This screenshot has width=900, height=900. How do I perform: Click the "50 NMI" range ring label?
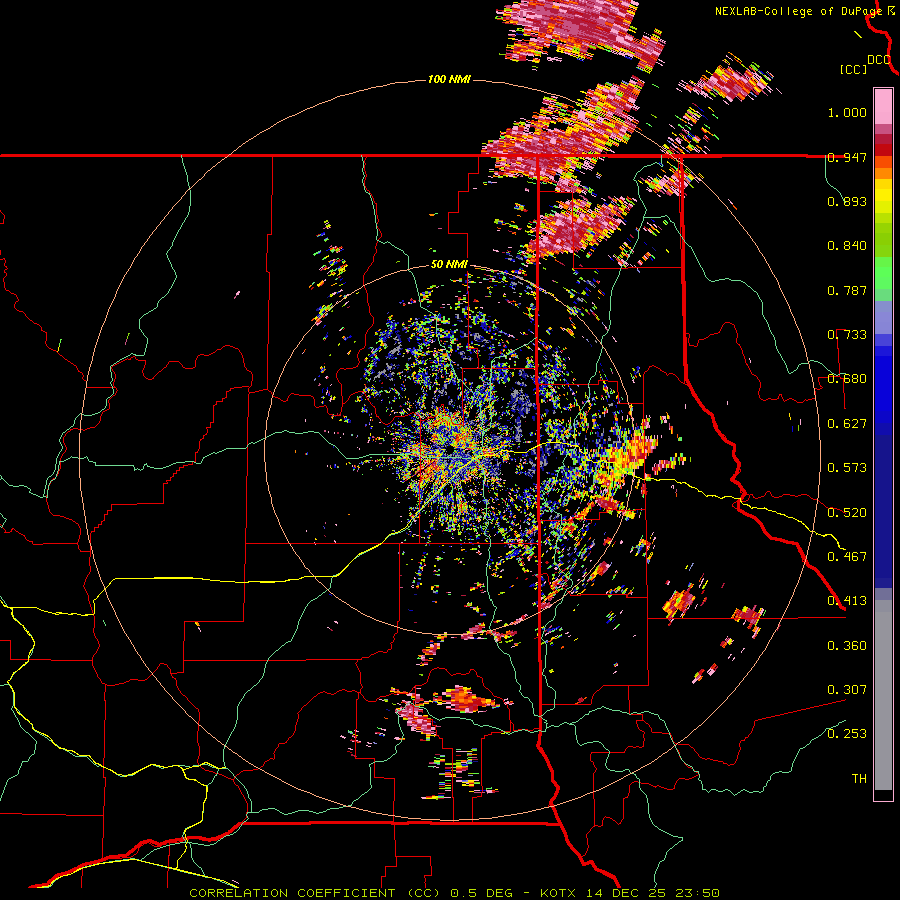click(x=449, y=265)
